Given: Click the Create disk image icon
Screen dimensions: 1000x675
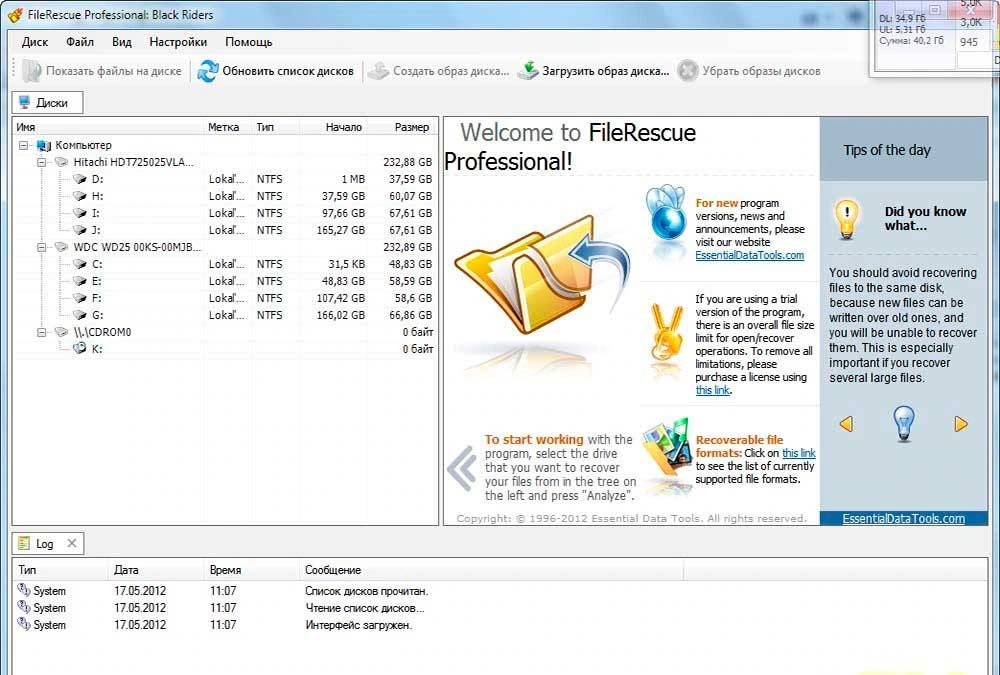Looking at the screenshot, I should click(379, 71).
